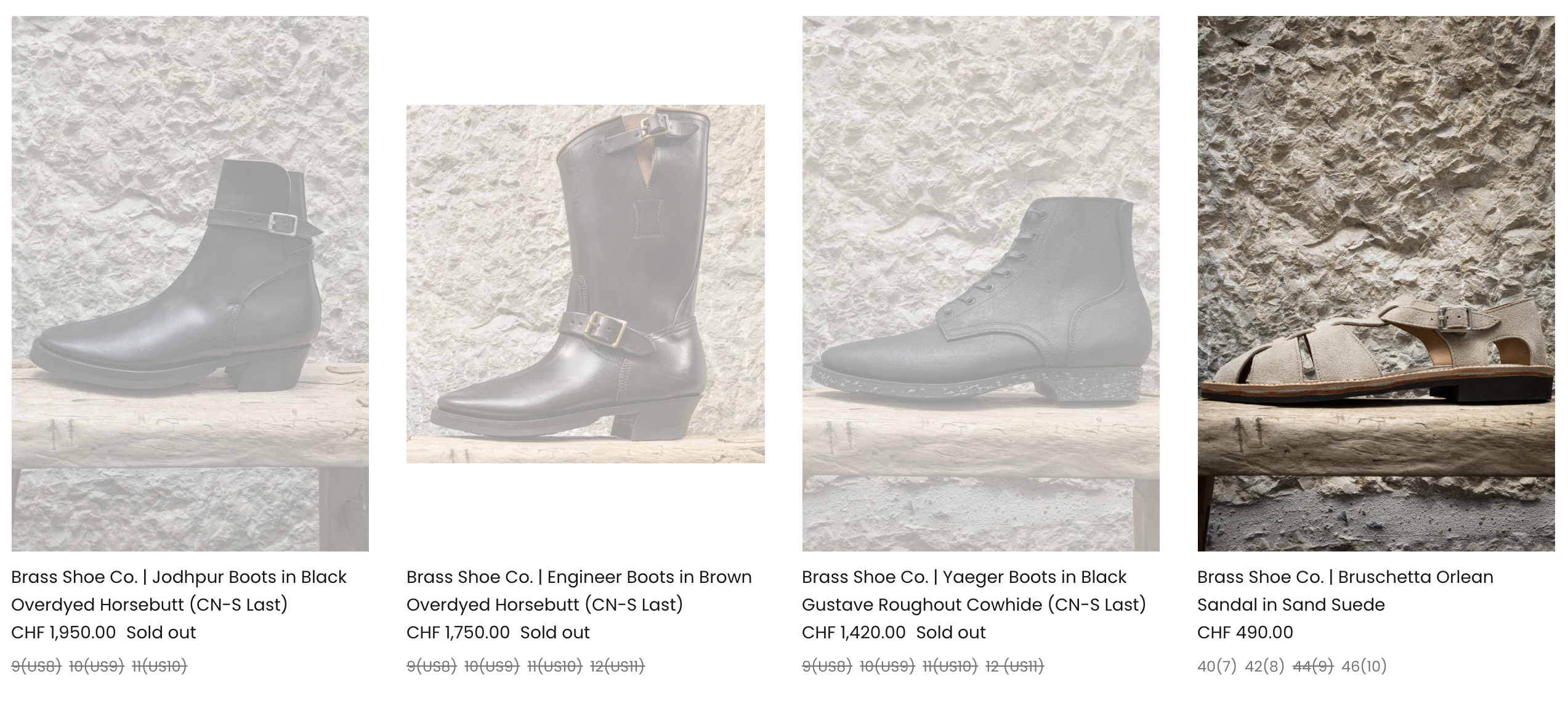Open the Bruschetta Orlean Sandal image

[1376, 283]
